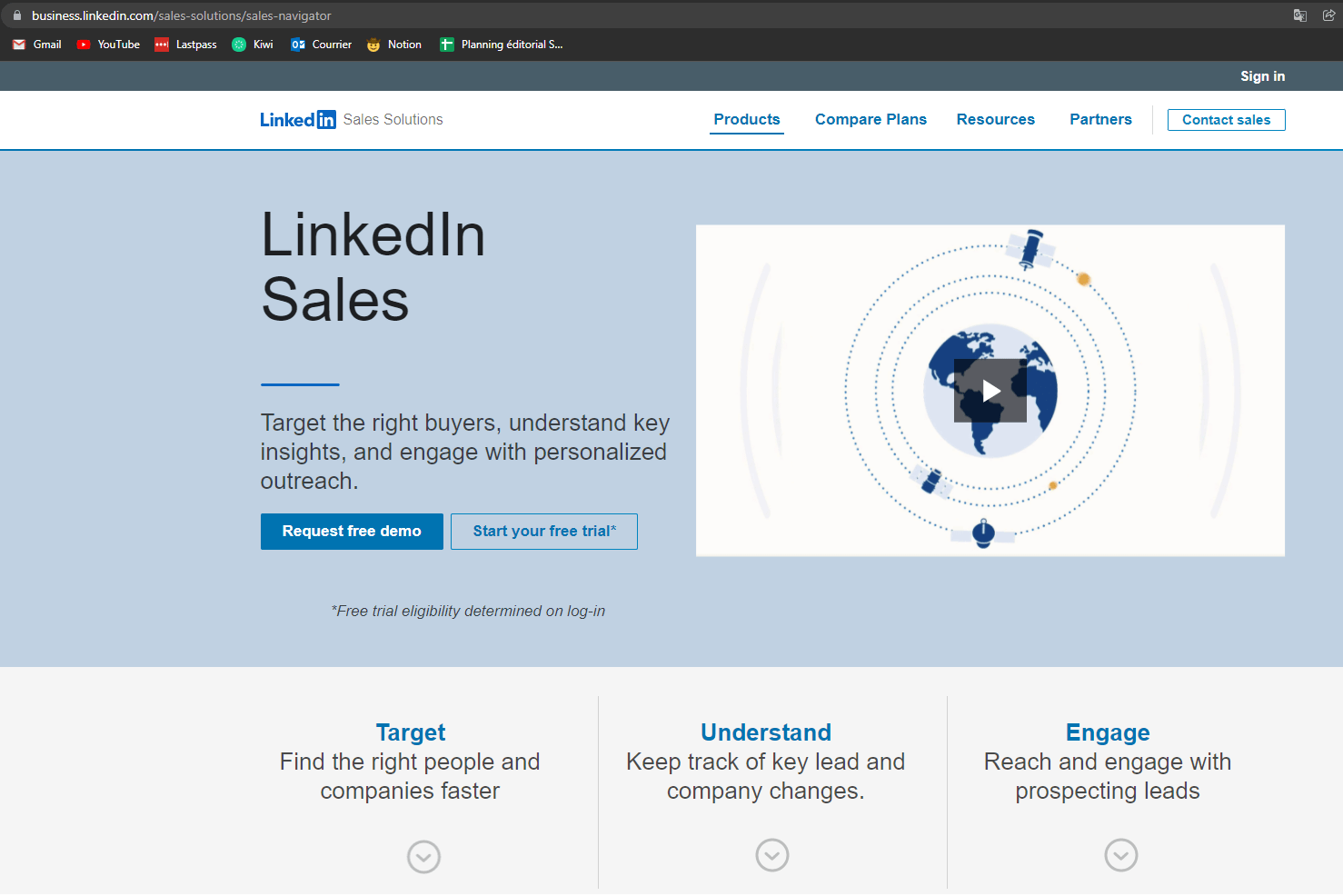Switch to the Compare Plans menu

click(x=870, y=119)
